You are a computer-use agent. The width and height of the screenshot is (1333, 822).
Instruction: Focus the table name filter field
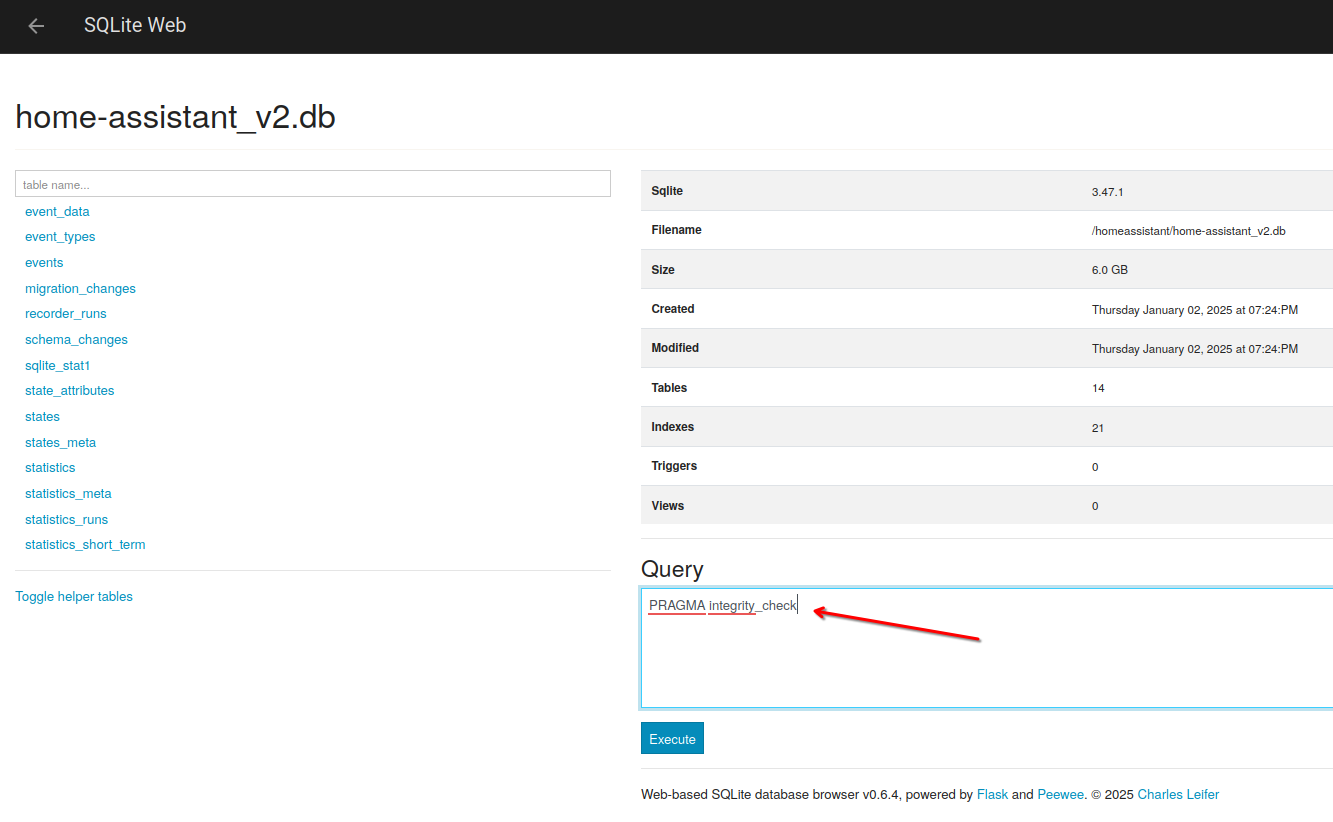pyautogui.click(x=313, y=184)
